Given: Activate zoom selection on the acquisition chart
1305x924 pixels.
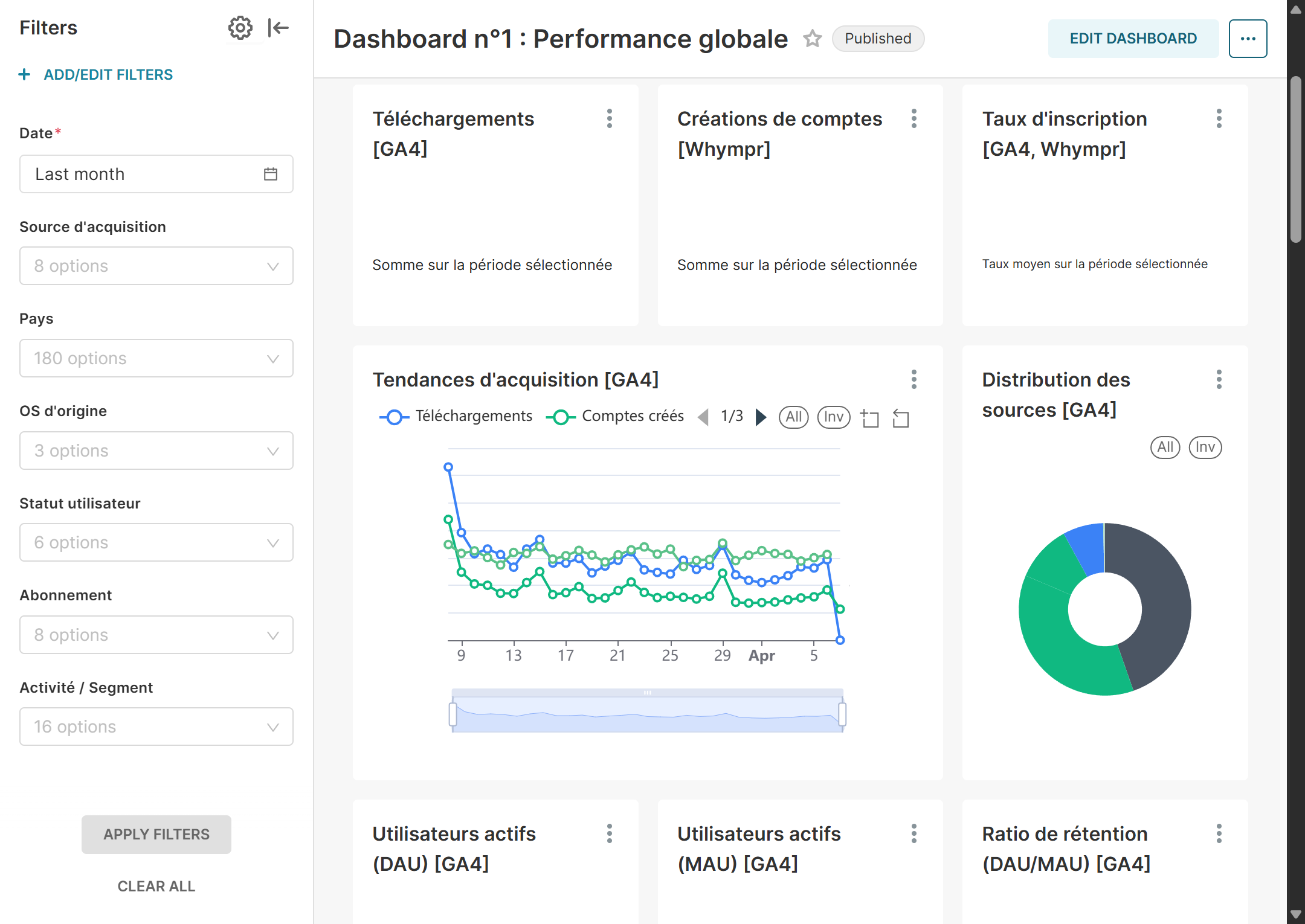Looking at the screenshot, I should click(870, 417).
